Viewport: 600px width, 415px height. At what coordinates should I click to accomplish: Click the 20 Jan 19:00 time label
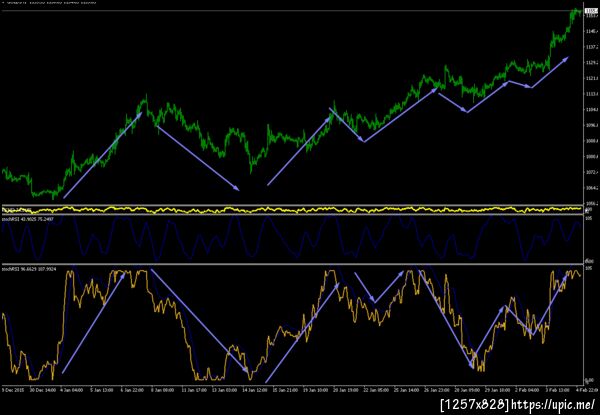pyautogui.click(x=346, y=390)
